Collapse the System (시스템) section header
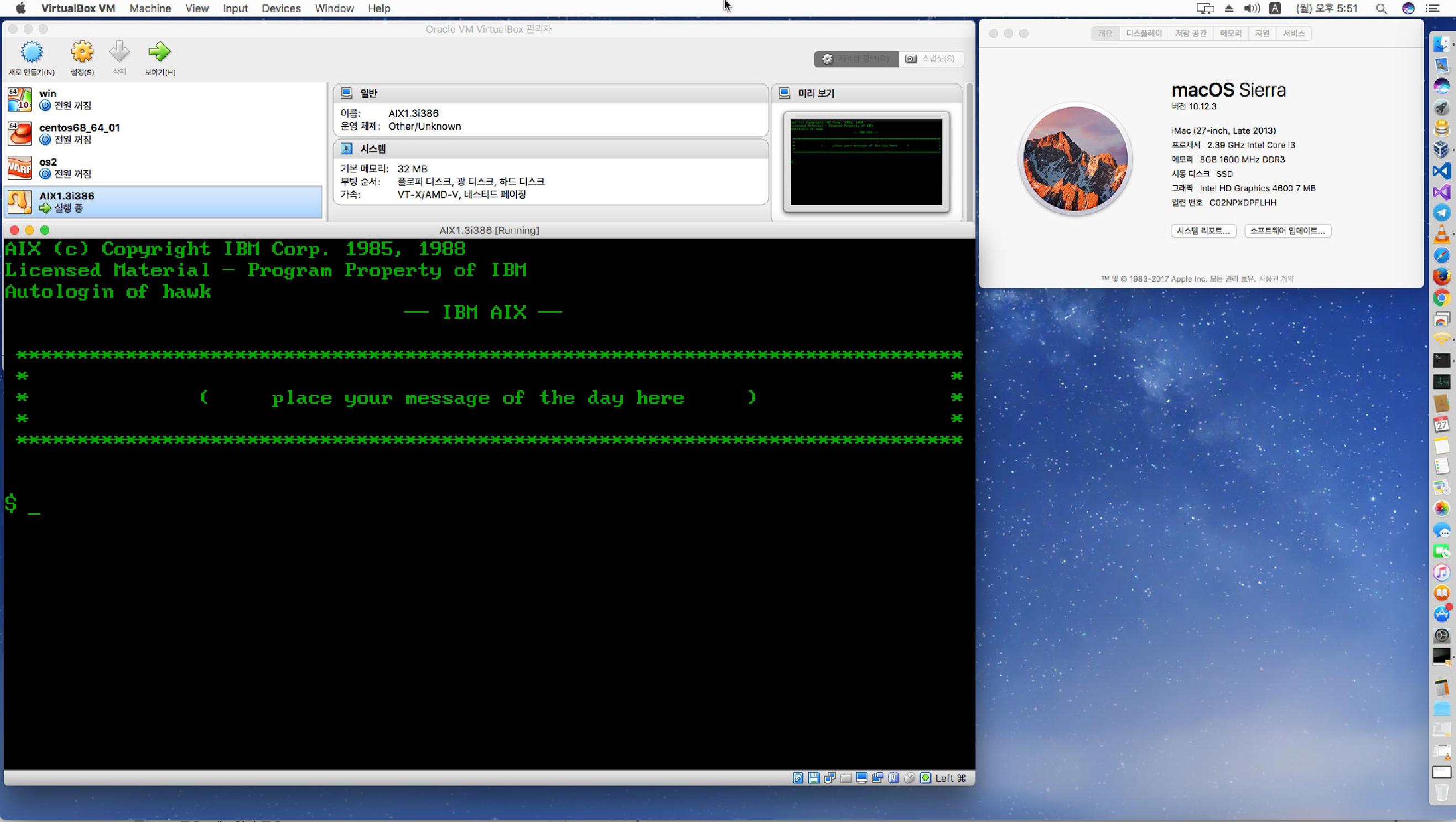Viewport: 1456px width, 822px height. (x=372, y=149)
